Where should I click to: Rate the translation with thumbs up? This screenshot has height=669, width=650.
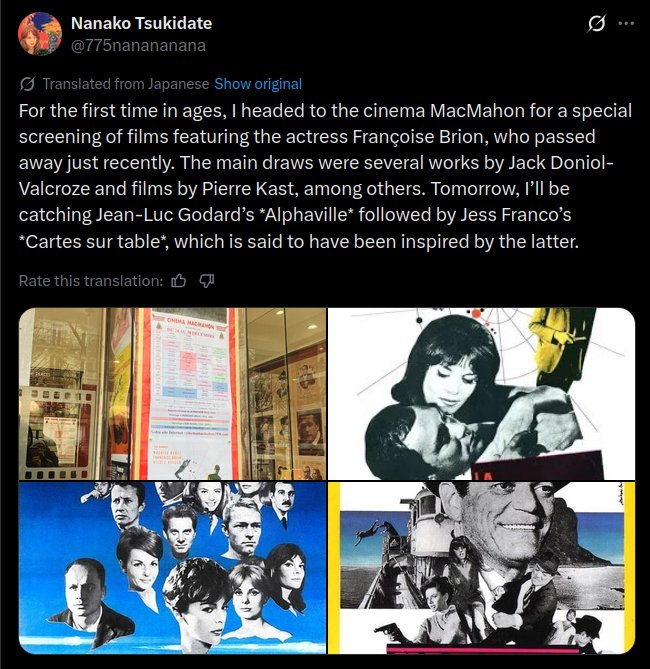pyautogui.click(x=178, y=281)
